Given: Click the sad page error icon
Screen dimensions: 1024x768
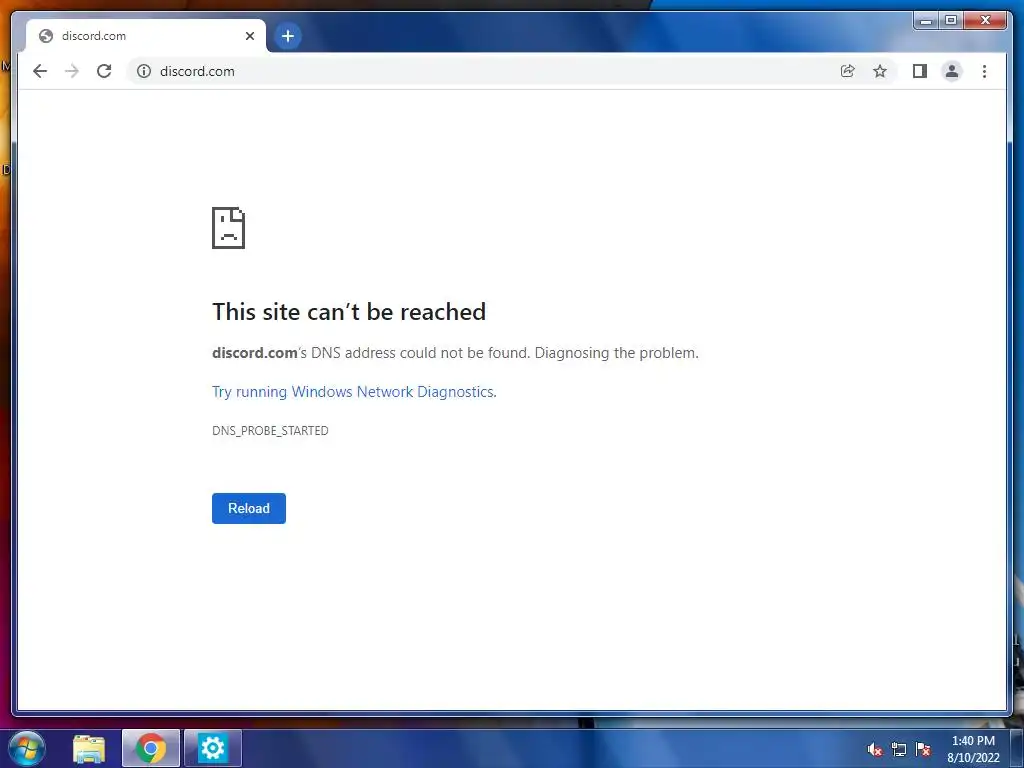Looking at the screenshot, I should click(229, 228).
